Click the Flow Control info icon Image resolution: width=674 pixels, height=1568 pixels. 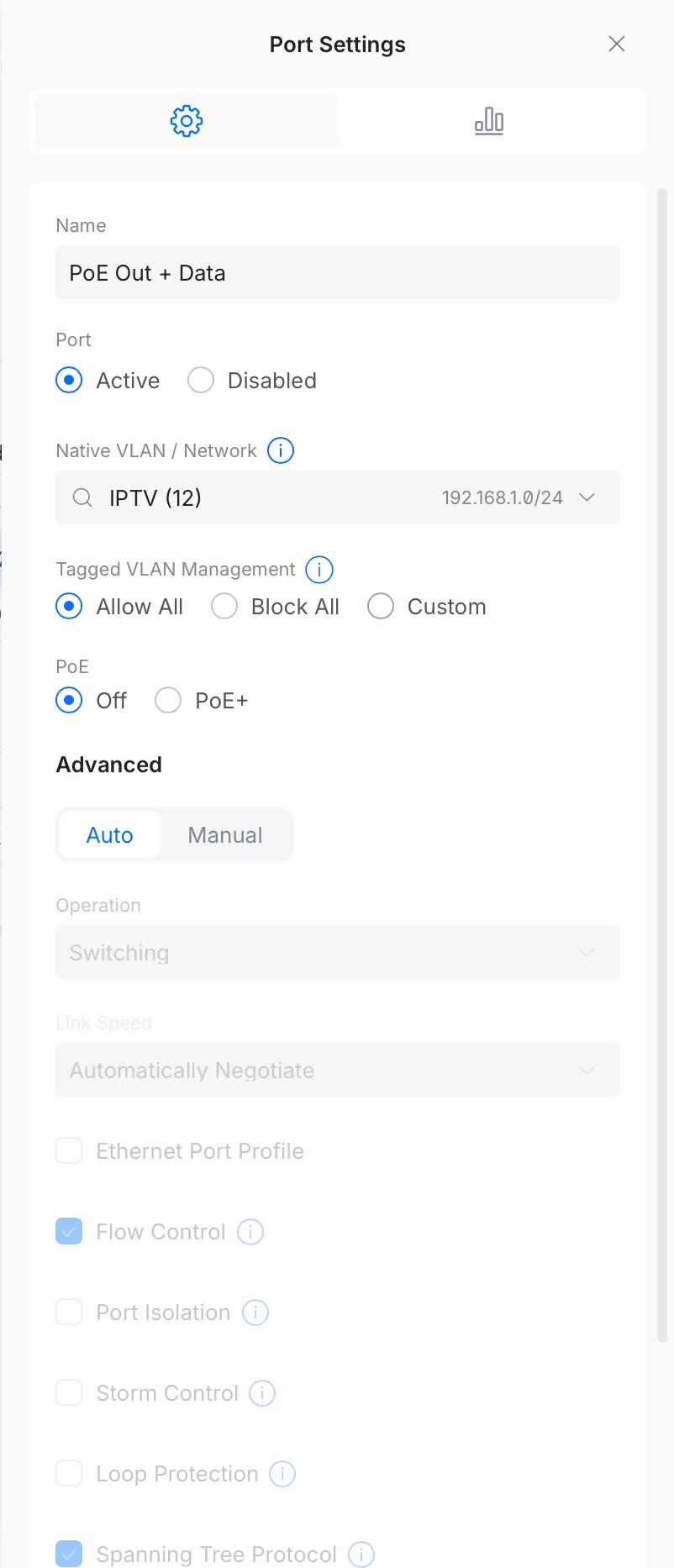[250, 1232]
